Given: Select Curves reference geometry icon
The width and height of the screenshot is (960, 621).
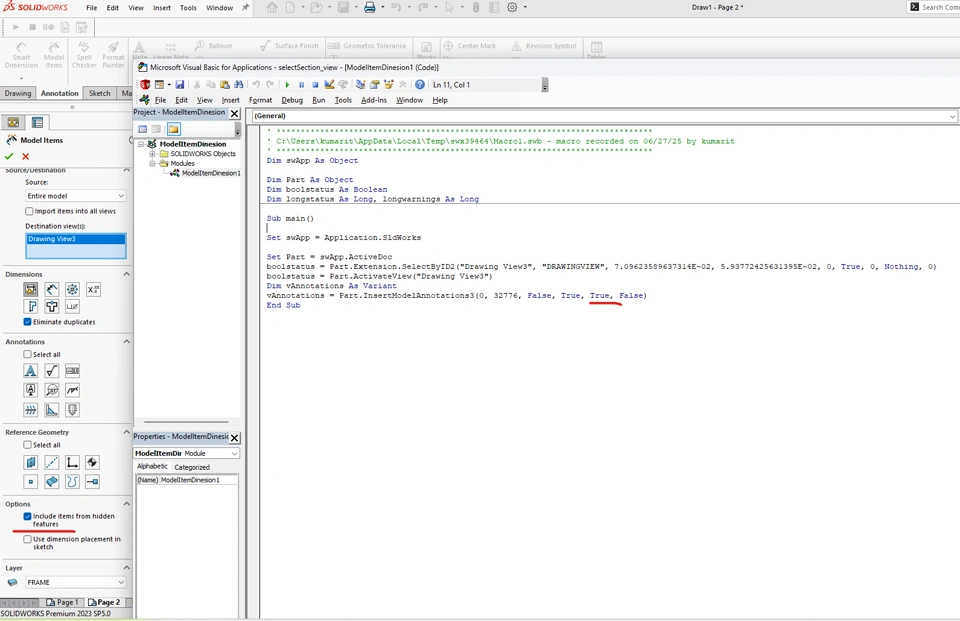Looking at the screenshot, I should coord(72,482).
